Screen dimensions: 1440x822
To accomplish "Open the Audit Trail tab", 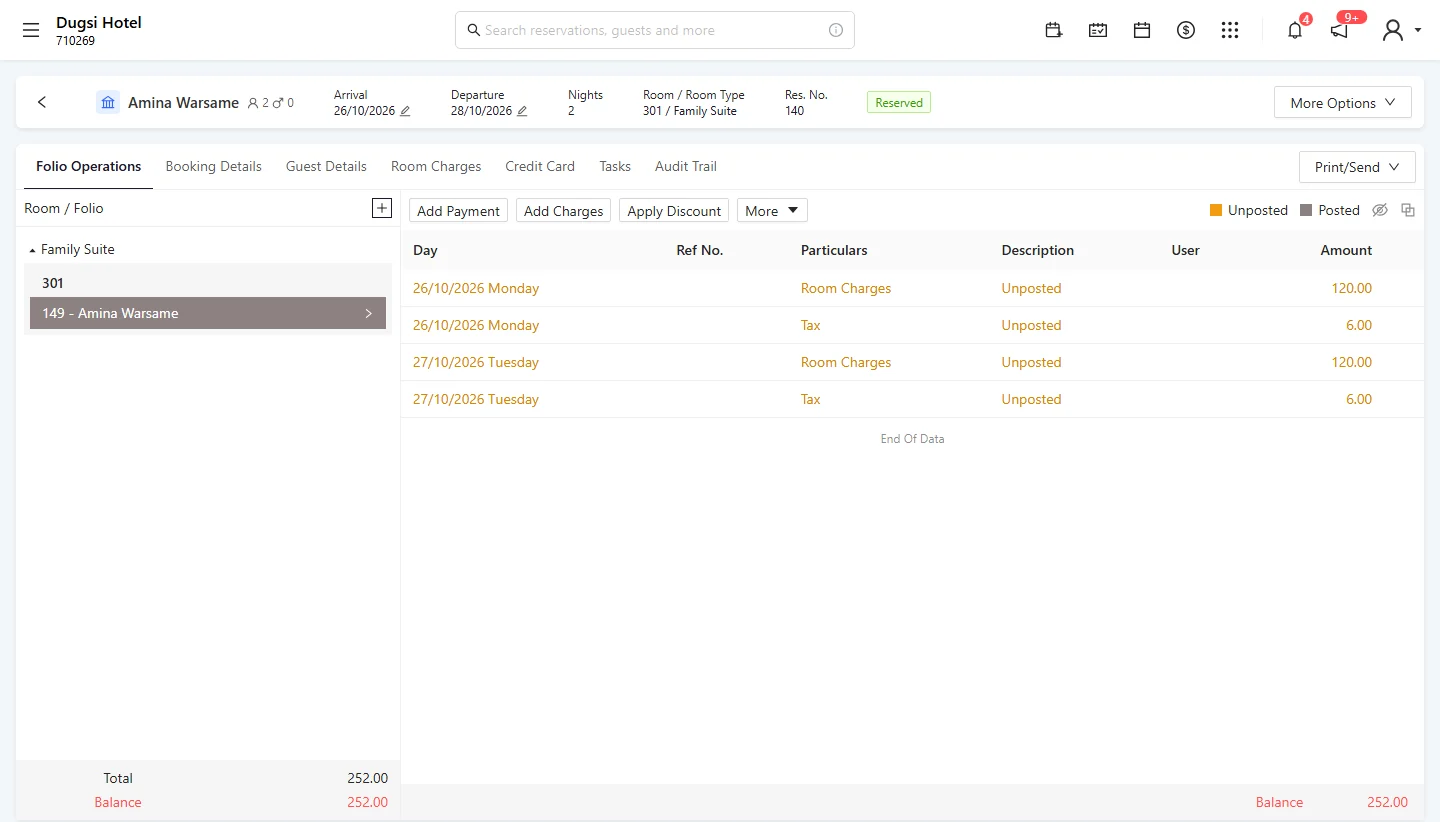I will point(686,166).
